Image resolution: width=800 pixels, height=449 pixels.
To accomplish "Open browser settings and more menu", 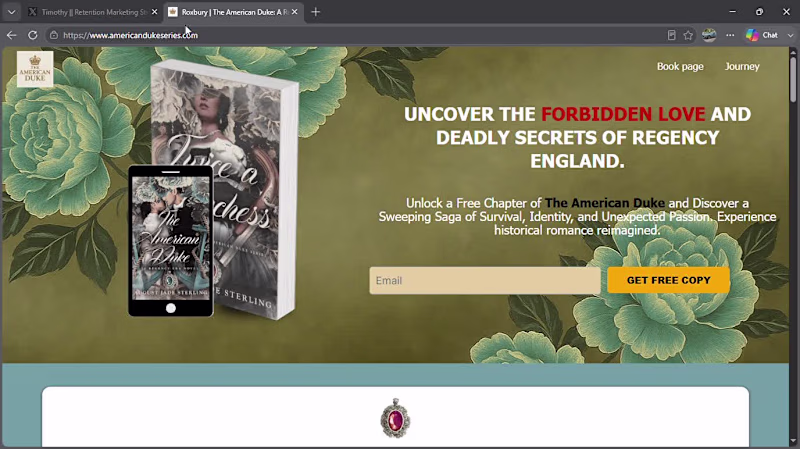I will pos(730,35).
